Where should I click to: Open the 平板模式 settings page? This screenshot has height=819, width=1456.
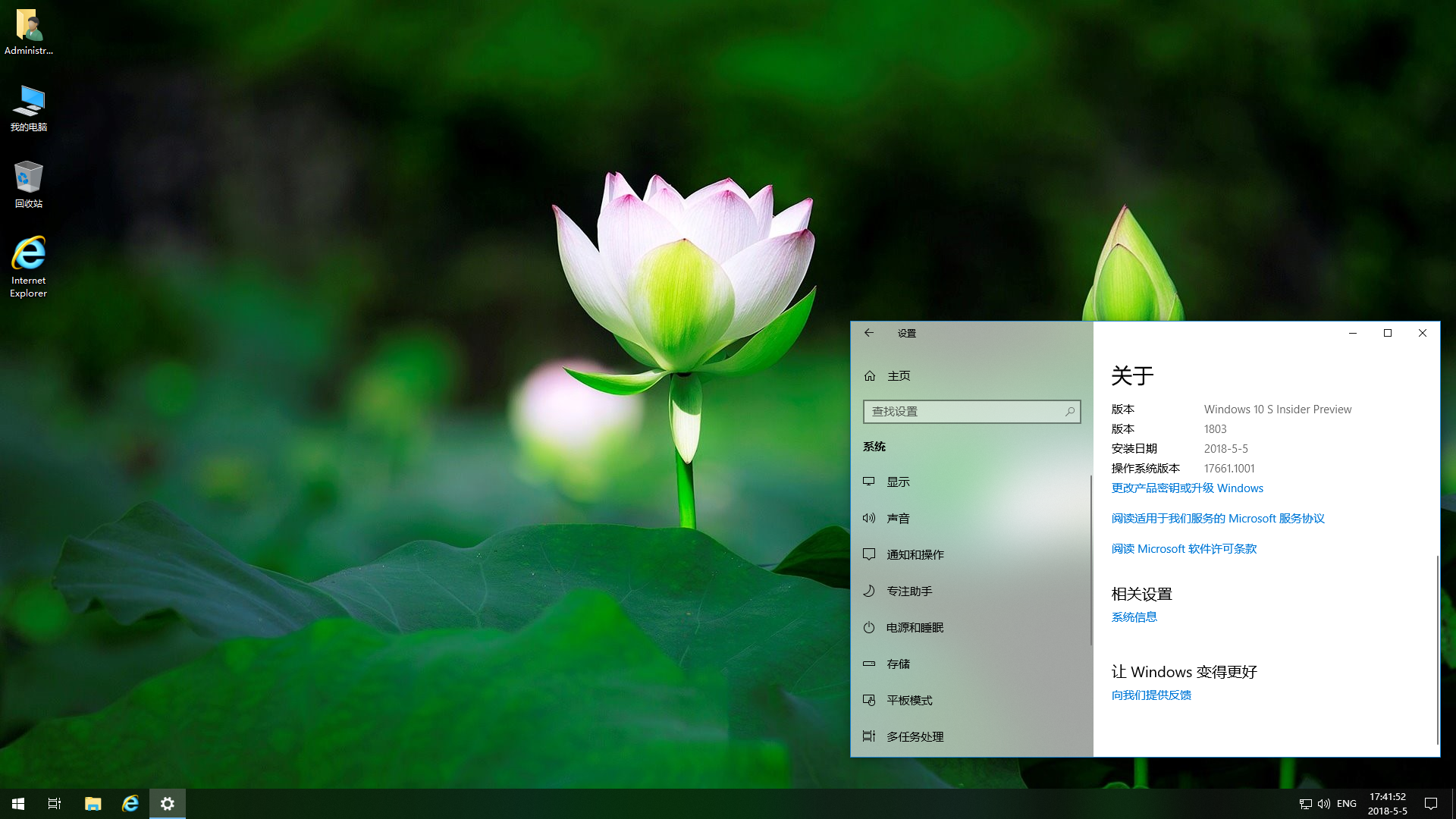[971, 700]
